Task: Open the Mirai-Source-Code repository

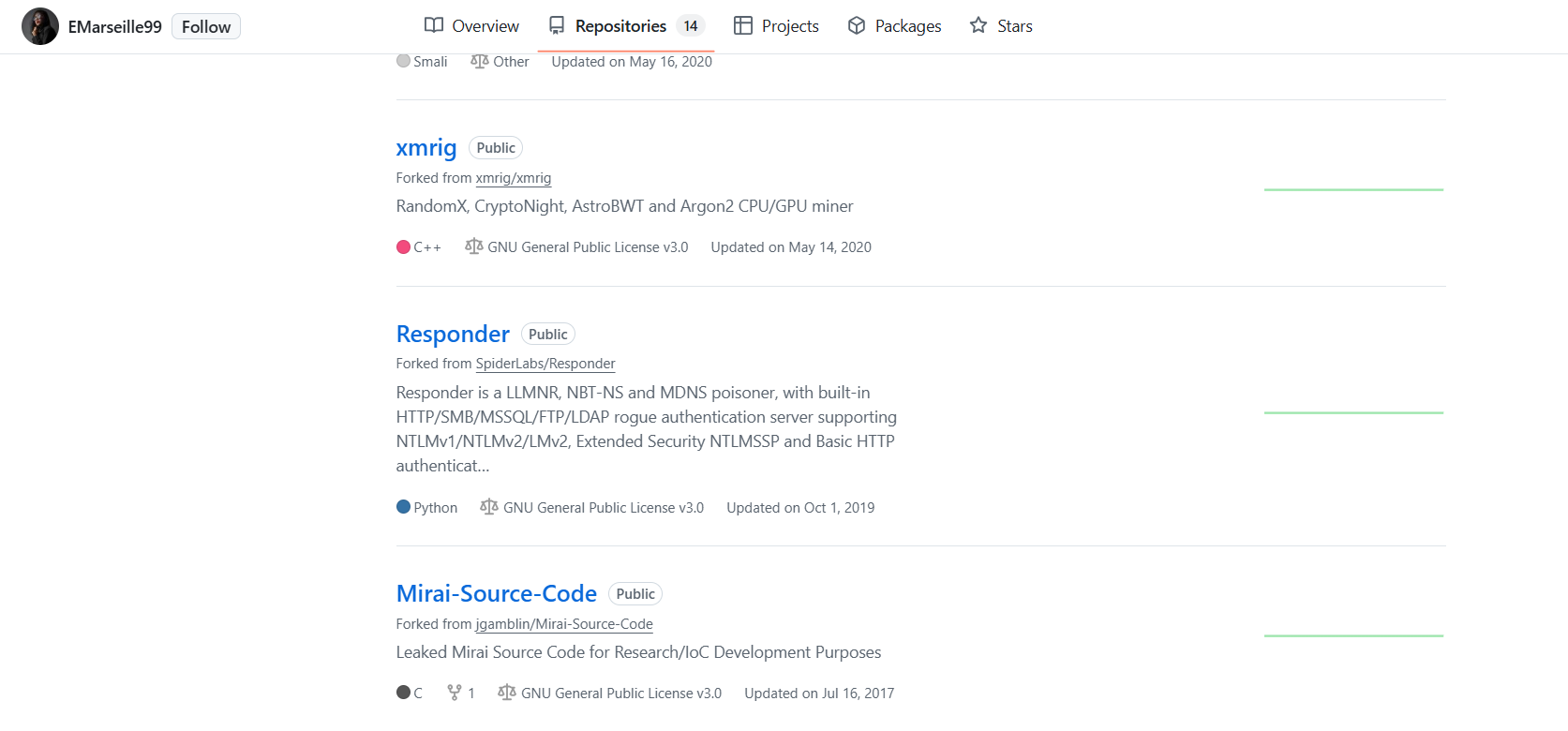Action: coord(496,593)
